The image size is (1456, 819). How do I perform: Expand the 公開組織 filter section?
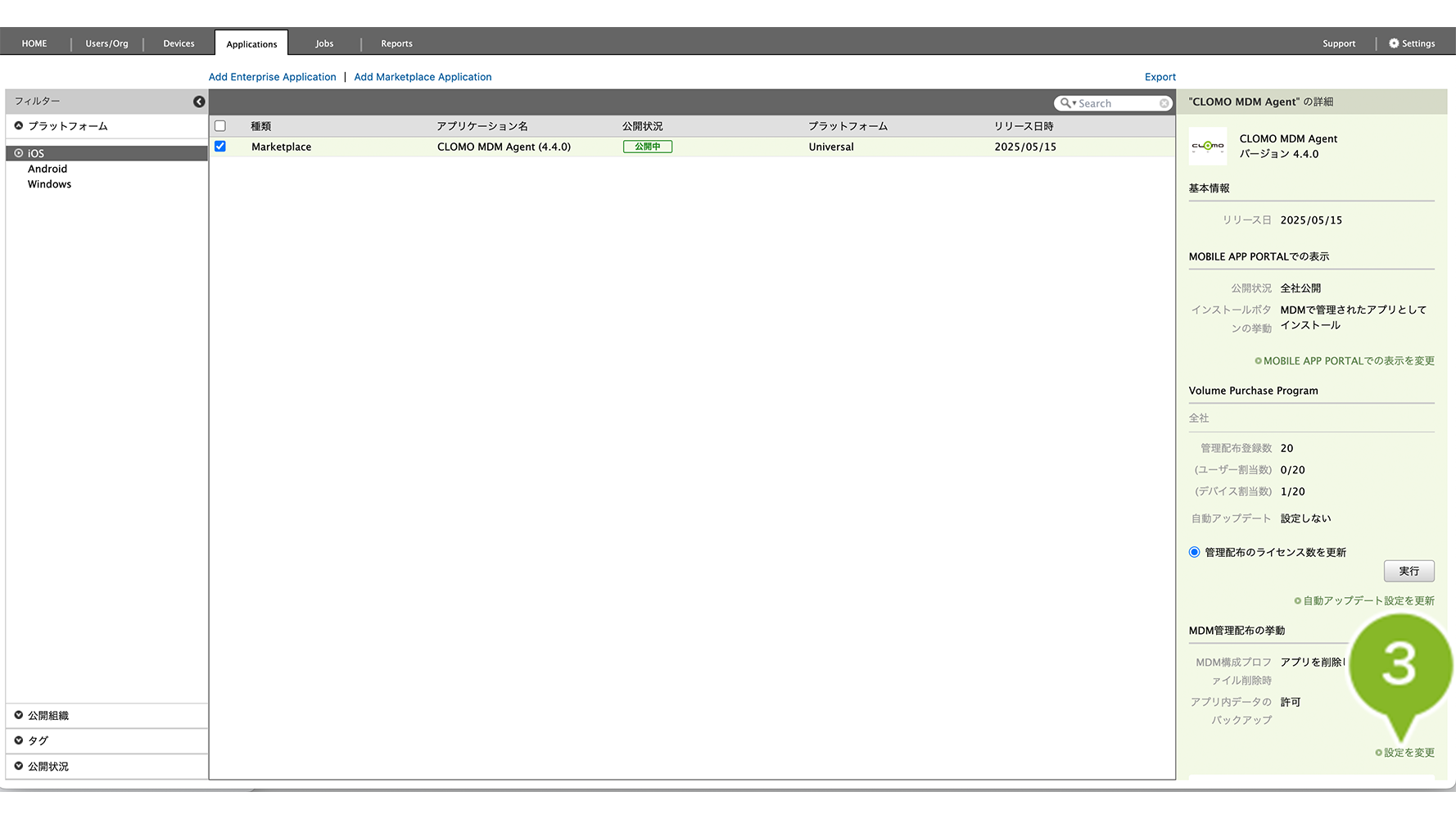point(19,715)
